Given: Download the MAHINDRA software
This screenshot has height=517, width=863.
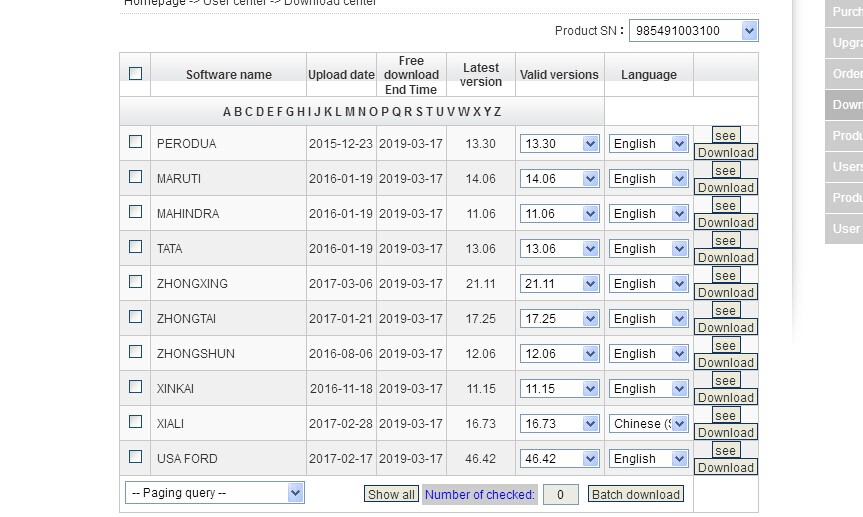Looking at the screenshot, I should [x=725, y=222].
